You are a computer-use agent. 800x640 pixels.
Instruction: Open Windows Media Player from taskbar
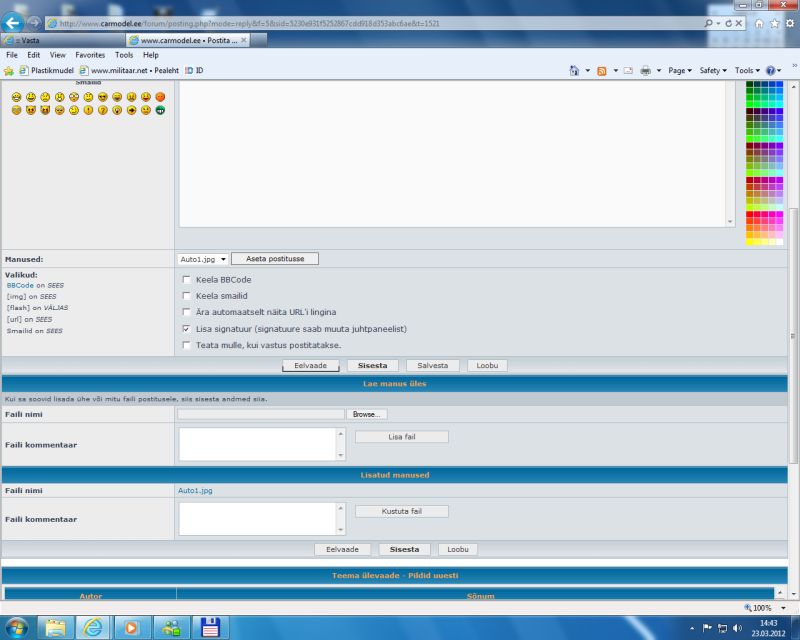pos(128,627)
